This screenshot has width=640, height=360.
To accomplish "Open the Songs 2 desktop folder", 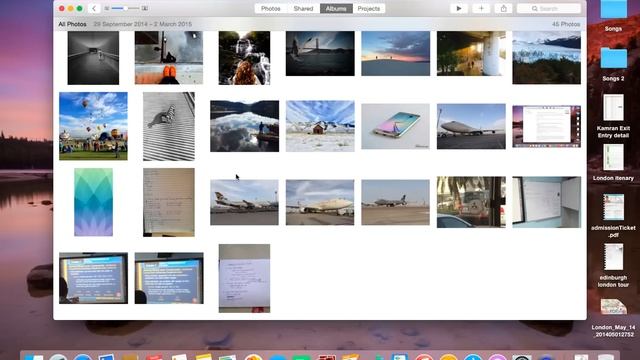I will pyautogui.click(x=613, y=64).
